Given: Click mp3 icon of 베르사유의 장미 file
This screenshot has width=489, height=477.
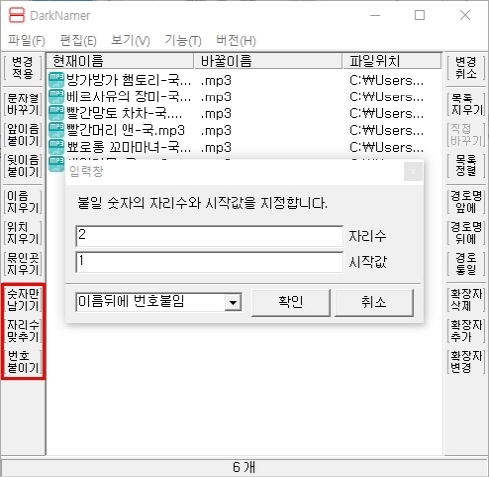Looking at the screenshot, I should (x=56, y=97).
